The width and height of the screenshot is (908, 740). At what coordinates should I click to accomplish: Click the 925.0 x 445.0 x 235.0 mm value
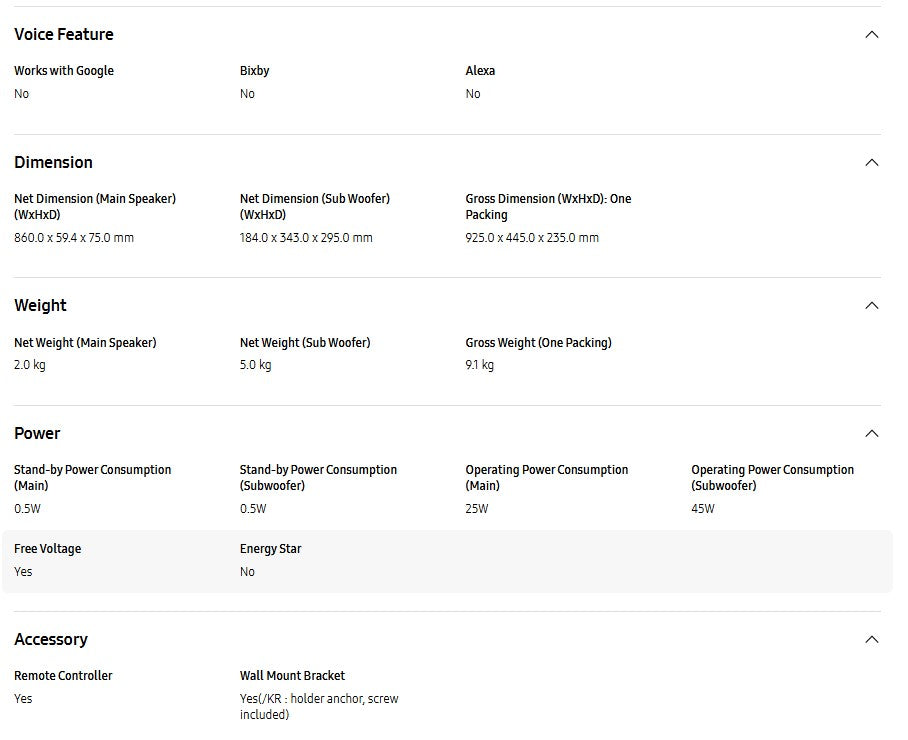[x=532, y=238]
